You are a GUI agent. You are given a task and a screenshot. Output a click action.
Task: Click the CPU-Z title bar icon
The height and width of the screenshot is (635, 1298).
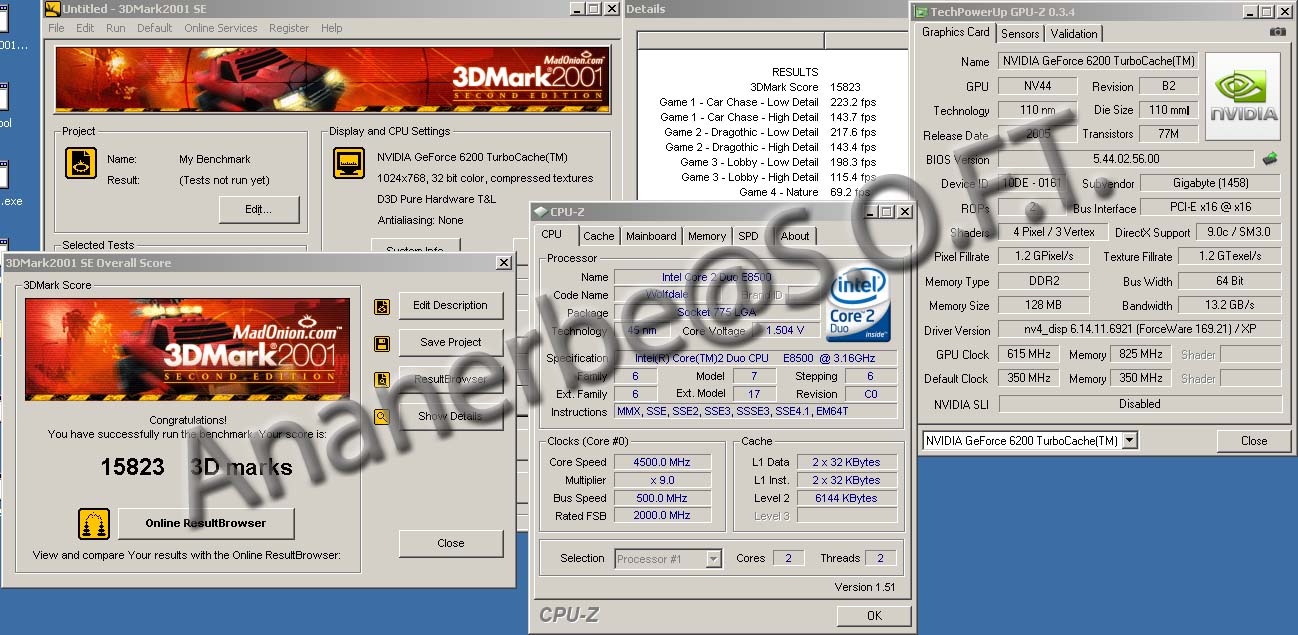[541, 211]
